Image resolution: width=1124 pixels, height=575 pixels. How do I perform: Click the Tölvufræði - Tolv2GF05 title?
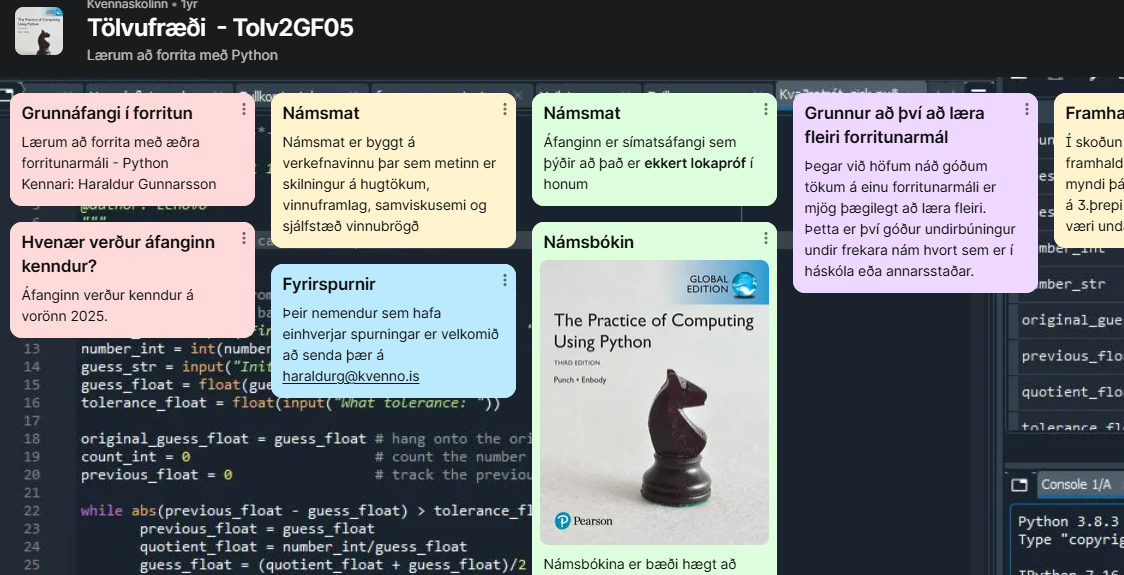220,27
